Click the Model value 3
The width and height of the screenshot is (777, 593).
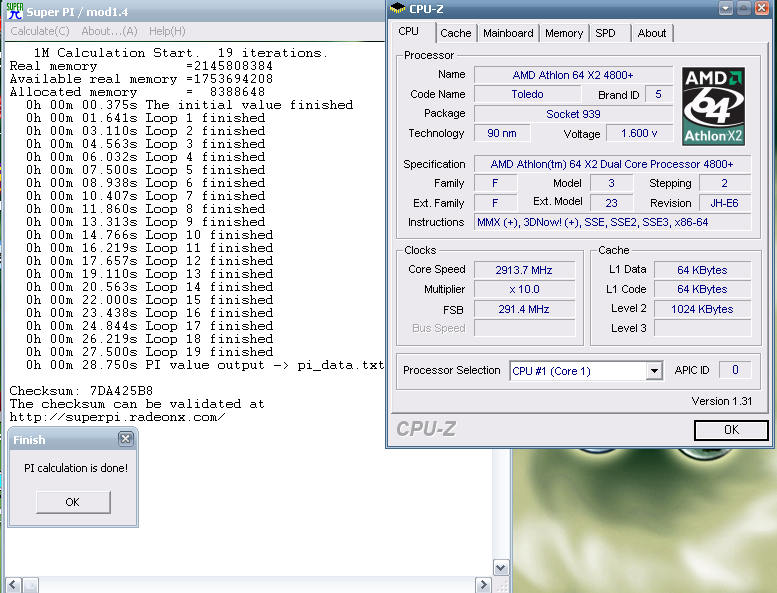tap(611, 183)
